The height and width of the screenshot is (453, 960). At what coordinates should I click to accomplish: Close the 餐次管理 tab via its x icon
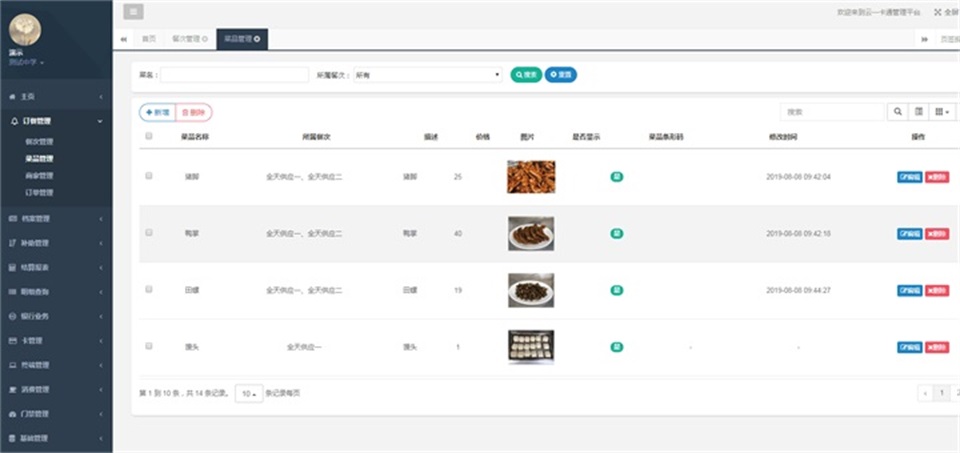[x=204, y=39]
